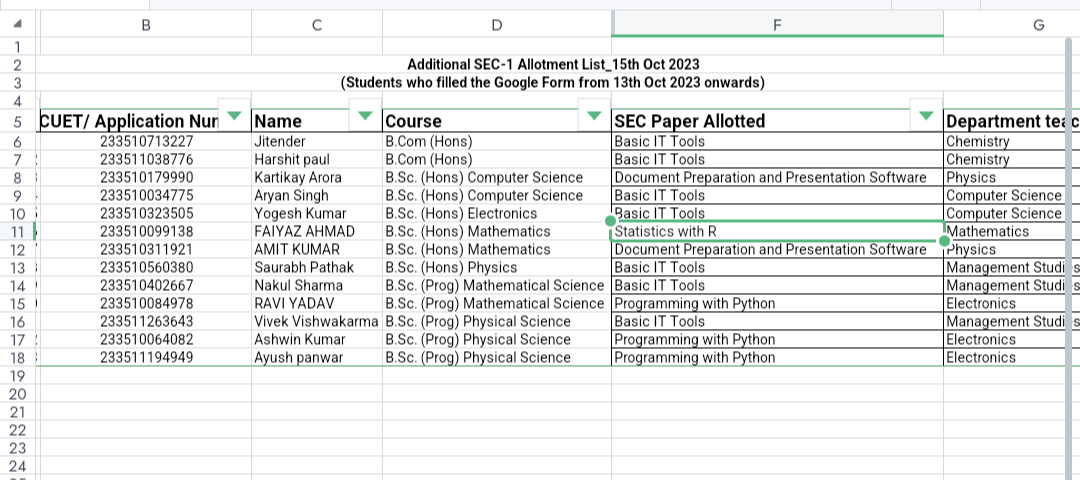Open the CUET/ Application Number filter dropdown

(x=234, y=115)
